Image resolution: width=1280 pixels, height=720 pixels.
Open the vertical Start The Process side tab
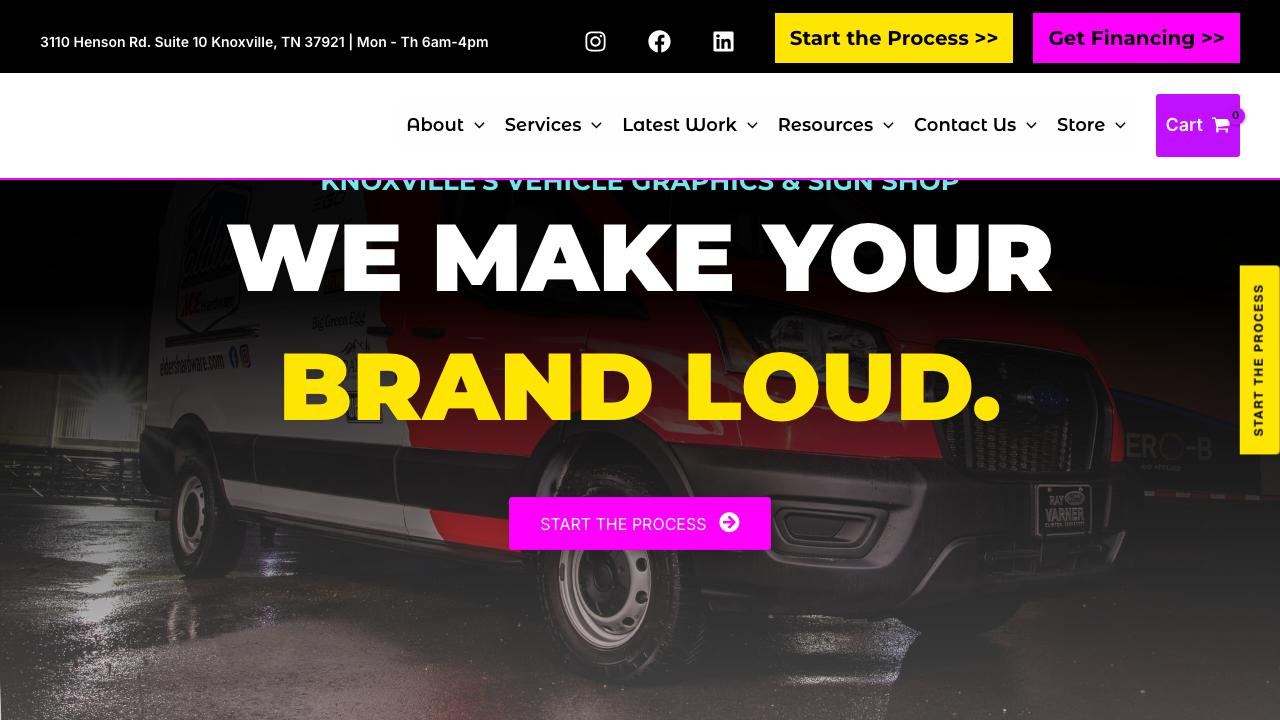(x=1260, y=360)
